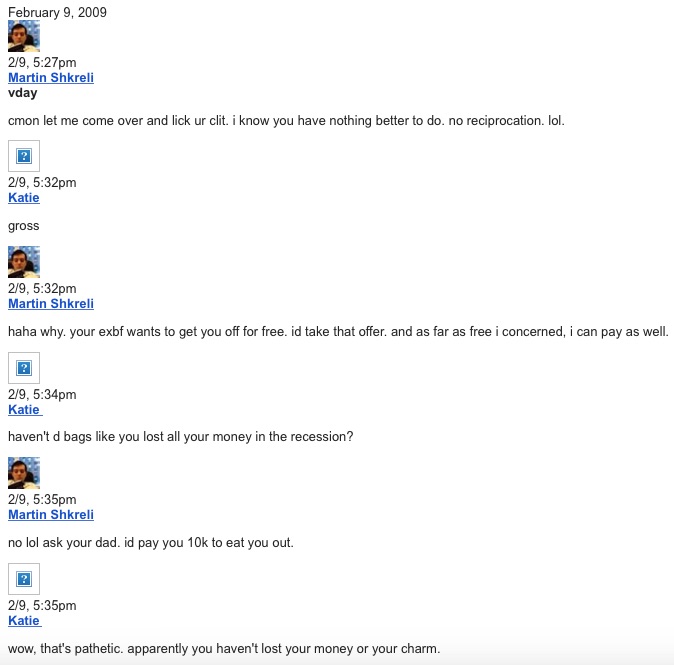Click the placeholder image icon above 2/9, 5:34pm
This screenshot has height=665, width=674.
pyautogui.click(x=24, y=368)
